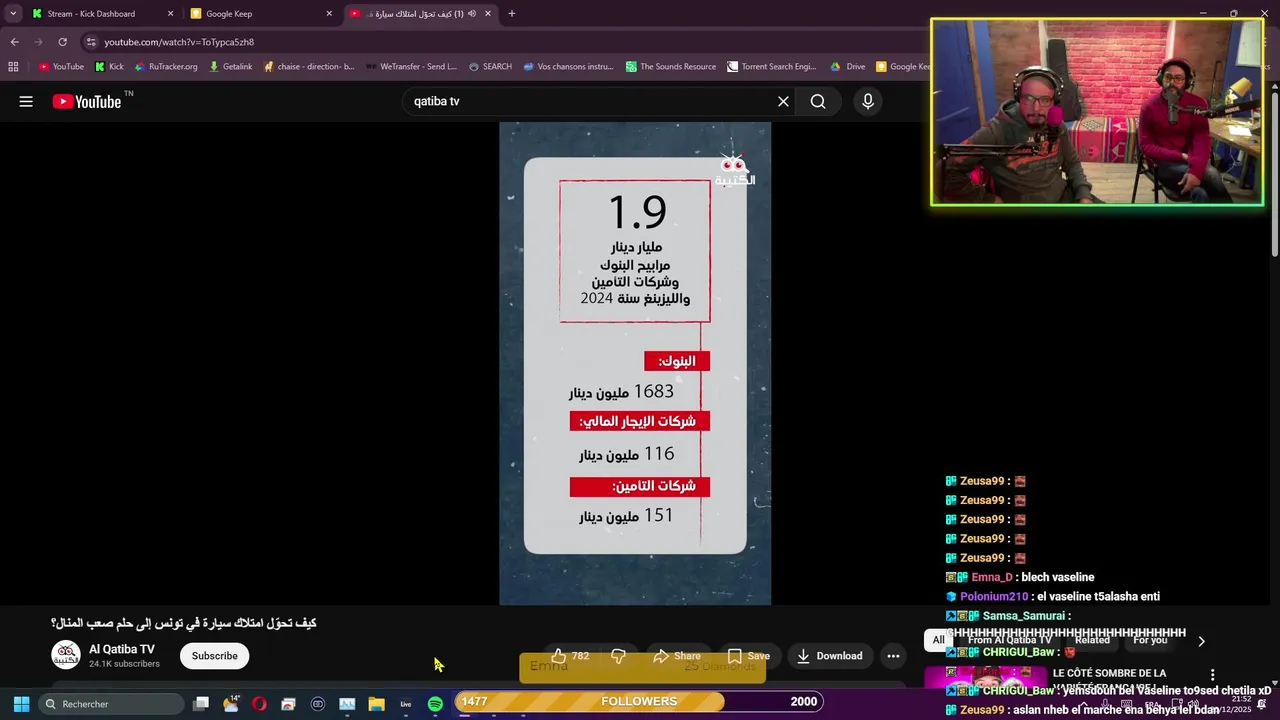This screenshot has height=720, width=1280.
Task: Dislike the video with thumbs down
Action: (618, 656)
